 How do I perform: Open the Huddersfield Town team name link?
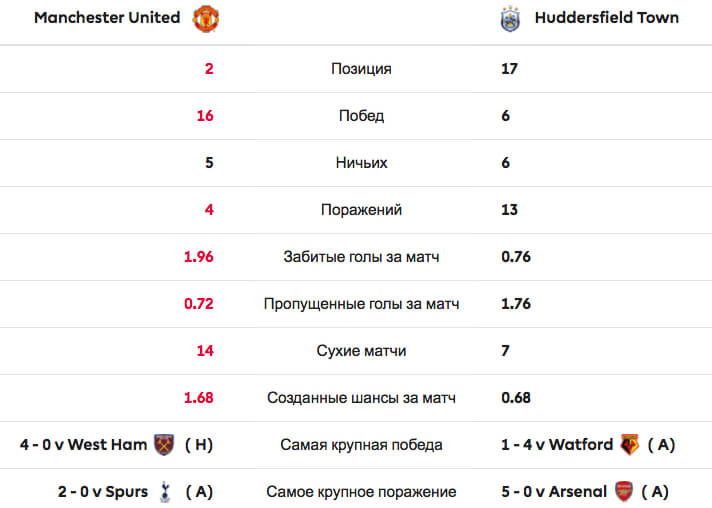click(x=607, y=18)
